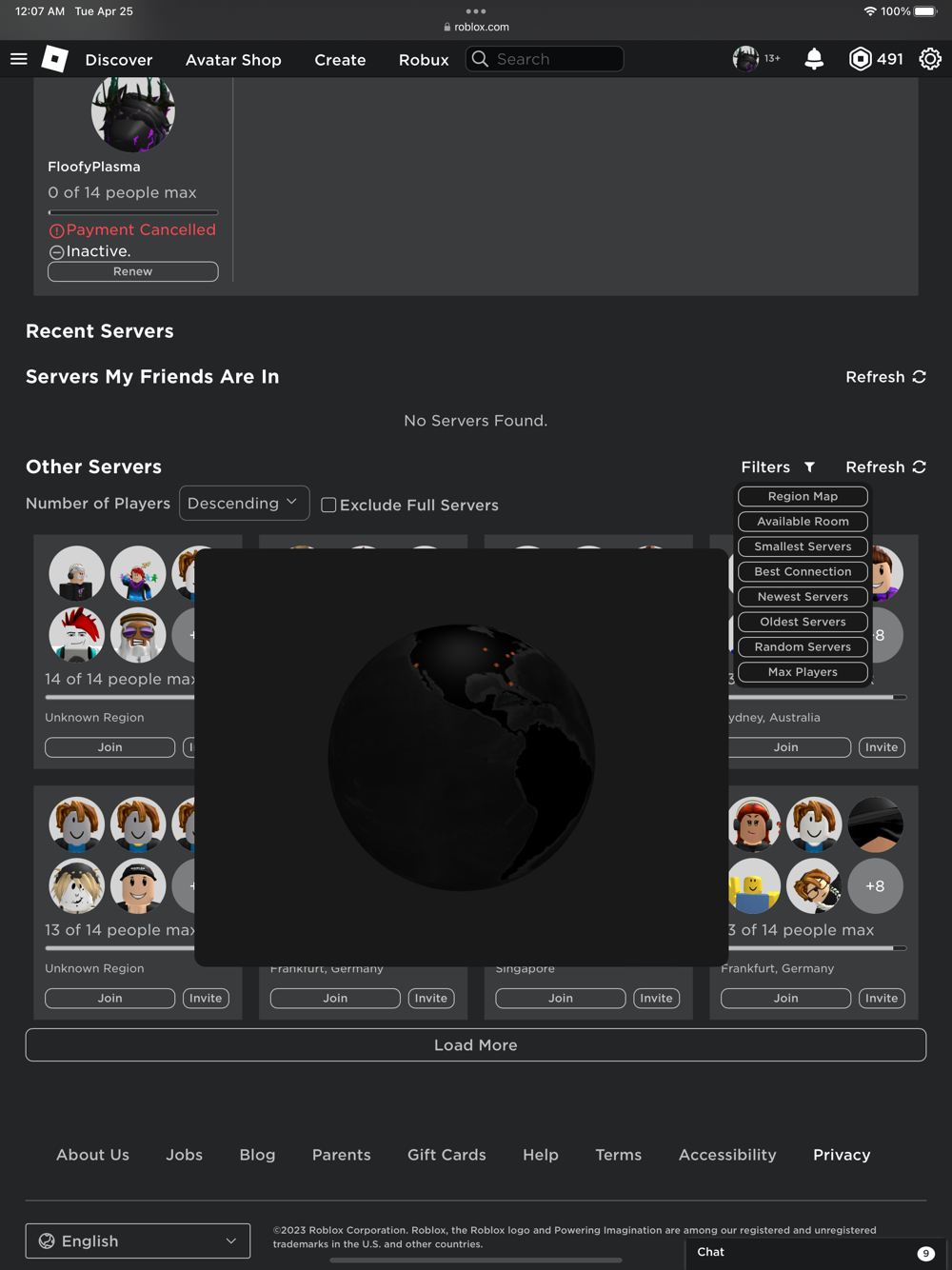Viewport: 952px width, 1270px height.
Task: Select the Smallest Servers filter
Action: point(803,546)
